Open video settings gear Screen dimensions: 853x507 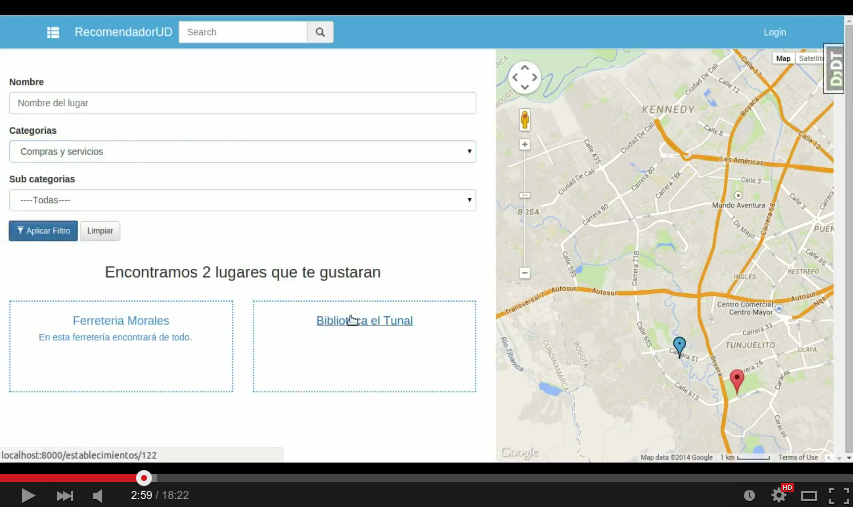point(778,495)
